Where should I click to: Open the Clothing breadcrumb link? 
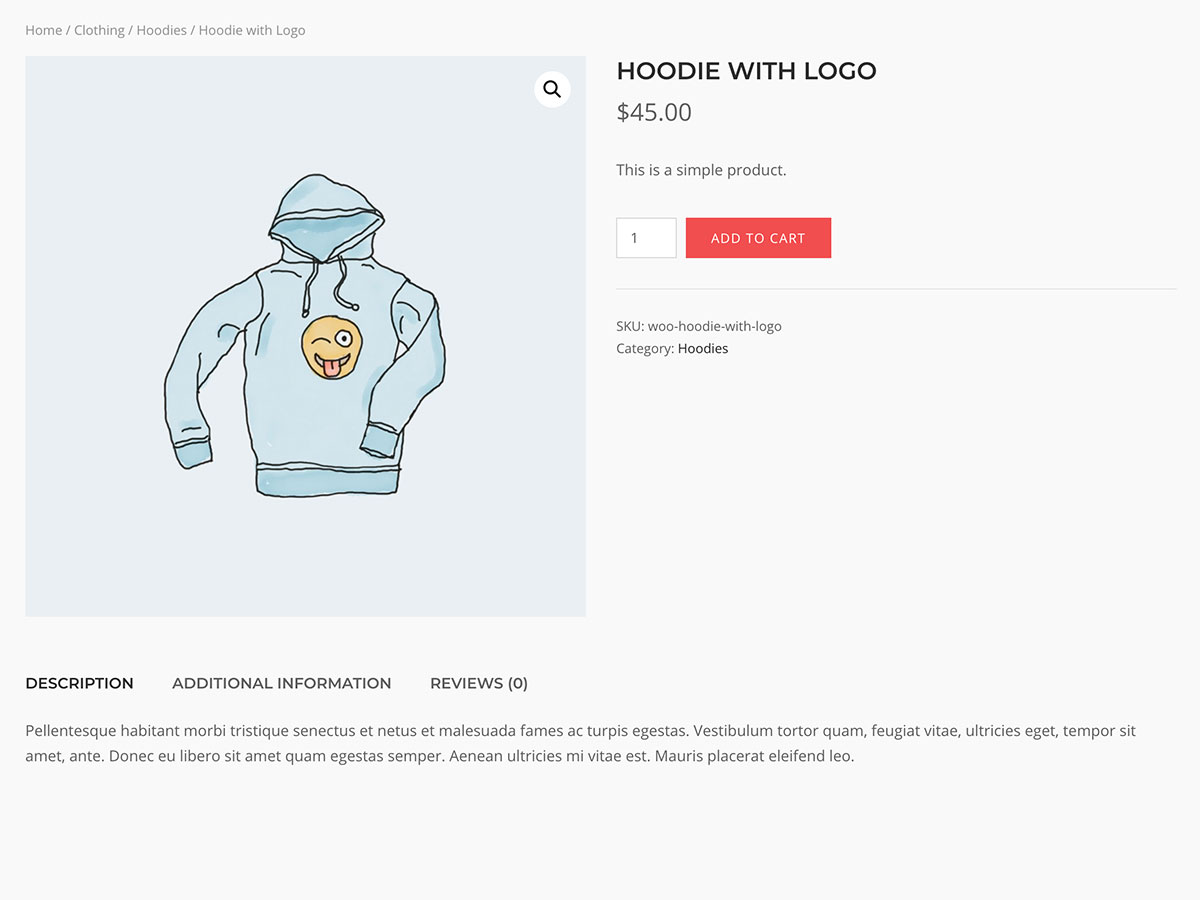point(99,30)
